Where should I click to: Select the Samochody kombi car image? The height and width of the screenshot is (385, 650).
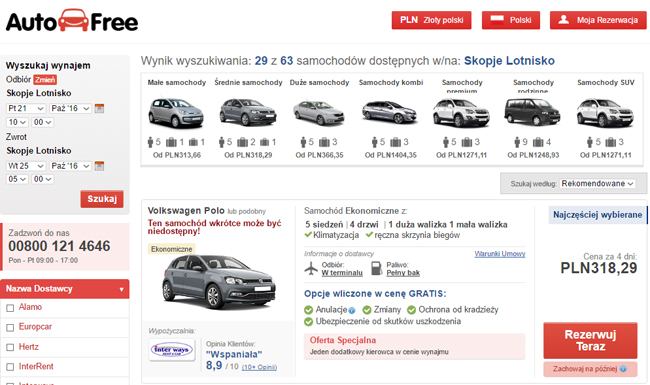(x=390, y=112)
